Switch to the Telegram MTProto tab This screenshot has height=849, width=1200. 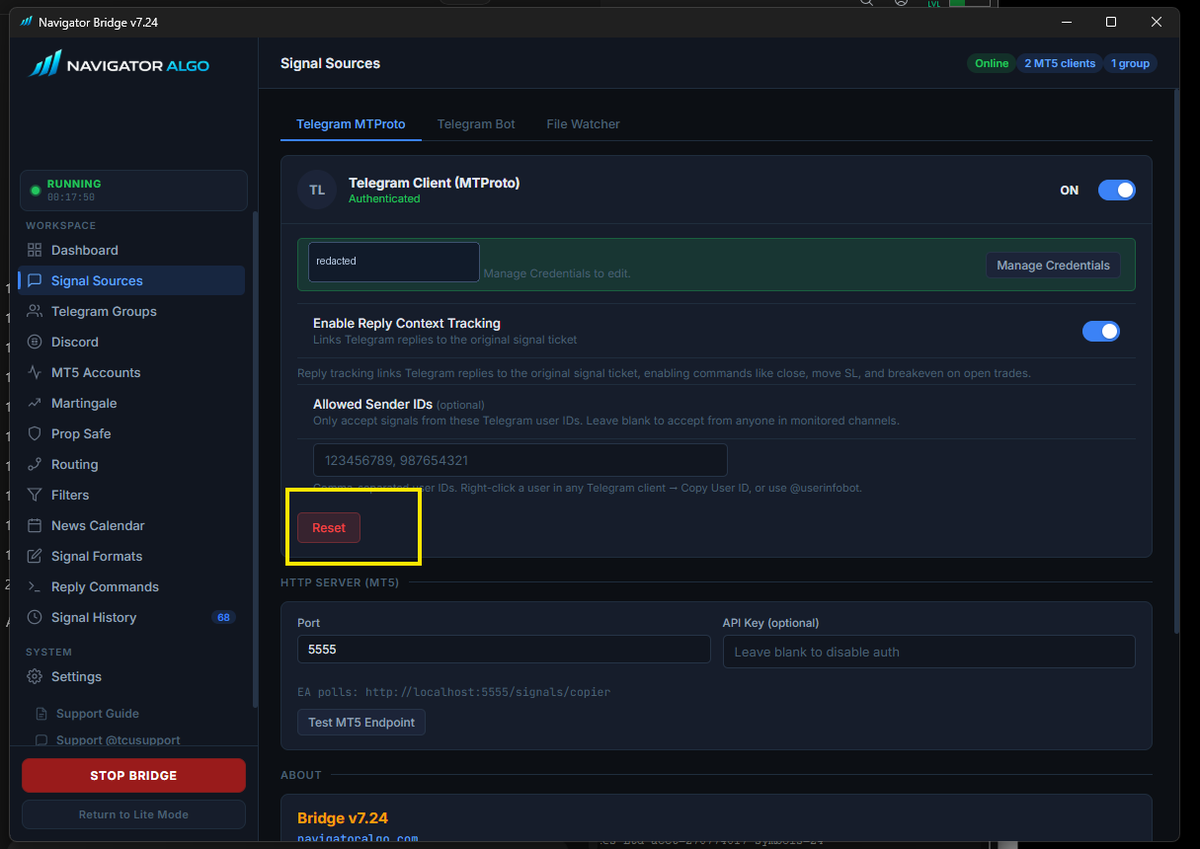click(x=351, y=124)
